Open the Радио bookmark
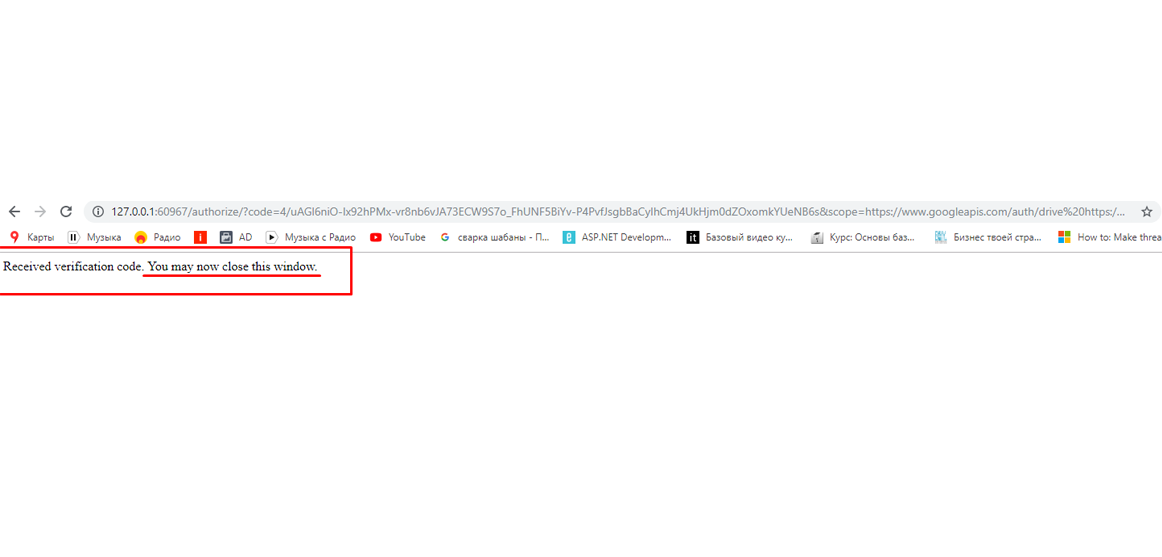 (x=158, y=238)
